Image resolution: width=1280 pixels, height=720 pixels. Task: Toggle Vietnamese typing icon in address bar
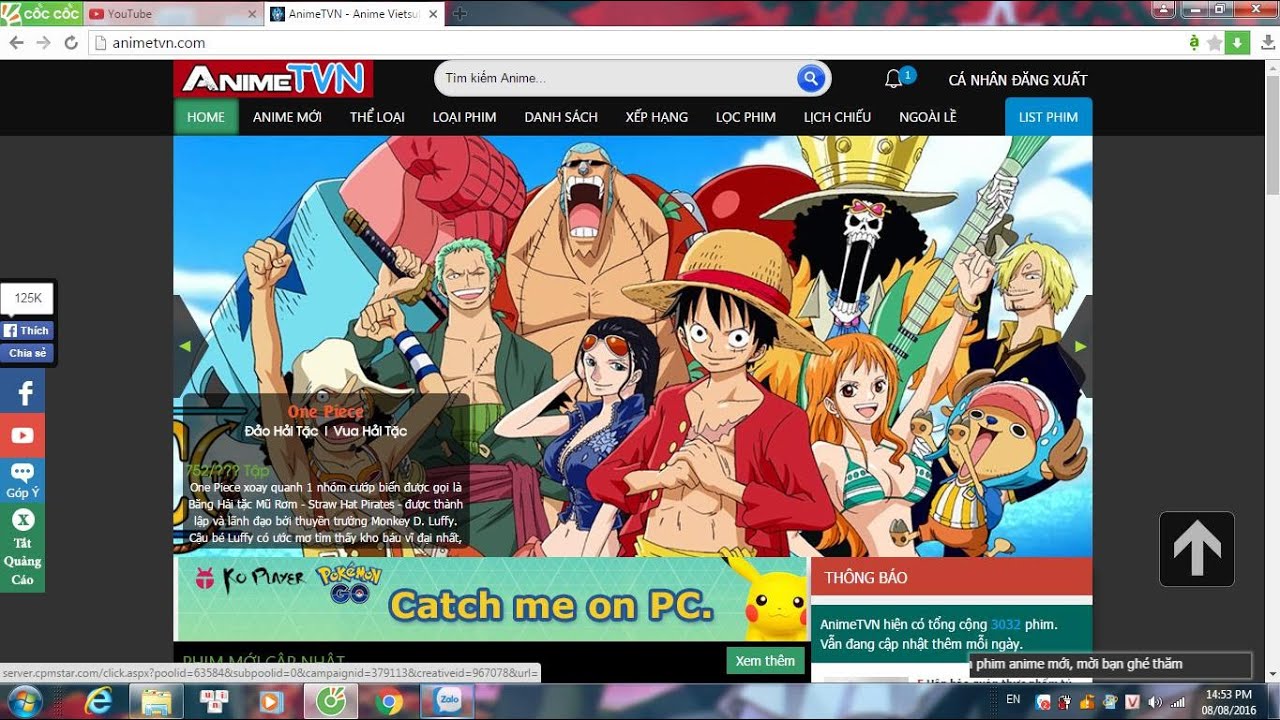pos(1194,43)
